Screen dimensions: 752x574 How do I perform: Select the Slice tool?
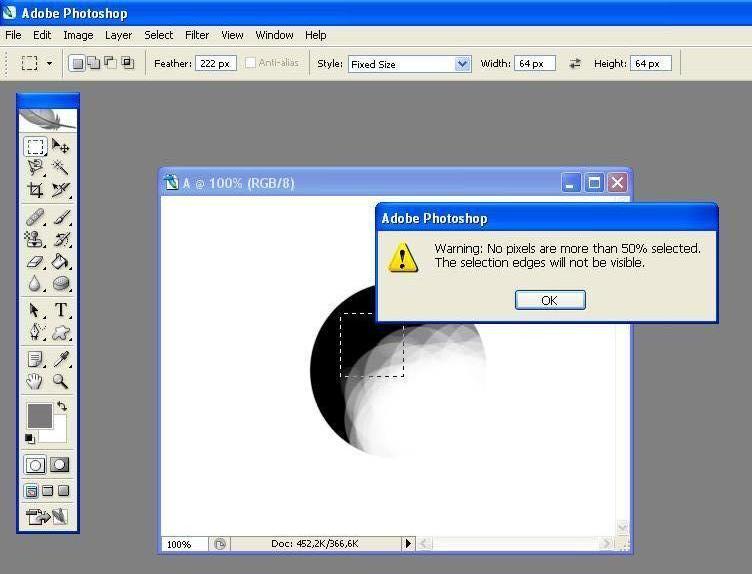point(61,190)
